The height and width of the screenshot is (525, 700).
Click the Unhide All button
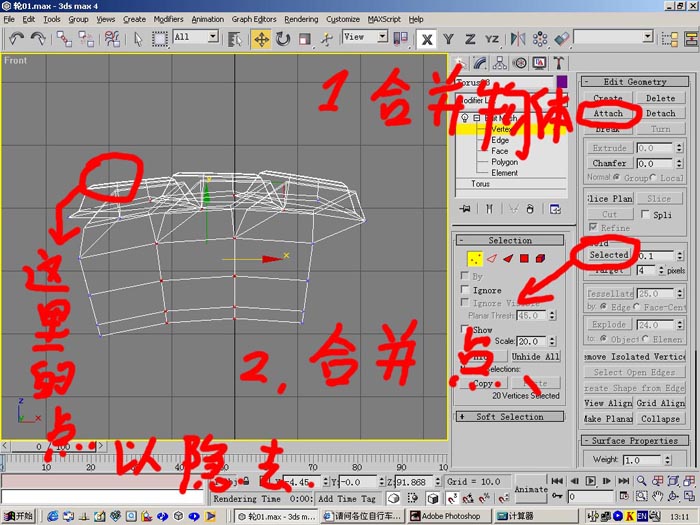tap(535, 356)
